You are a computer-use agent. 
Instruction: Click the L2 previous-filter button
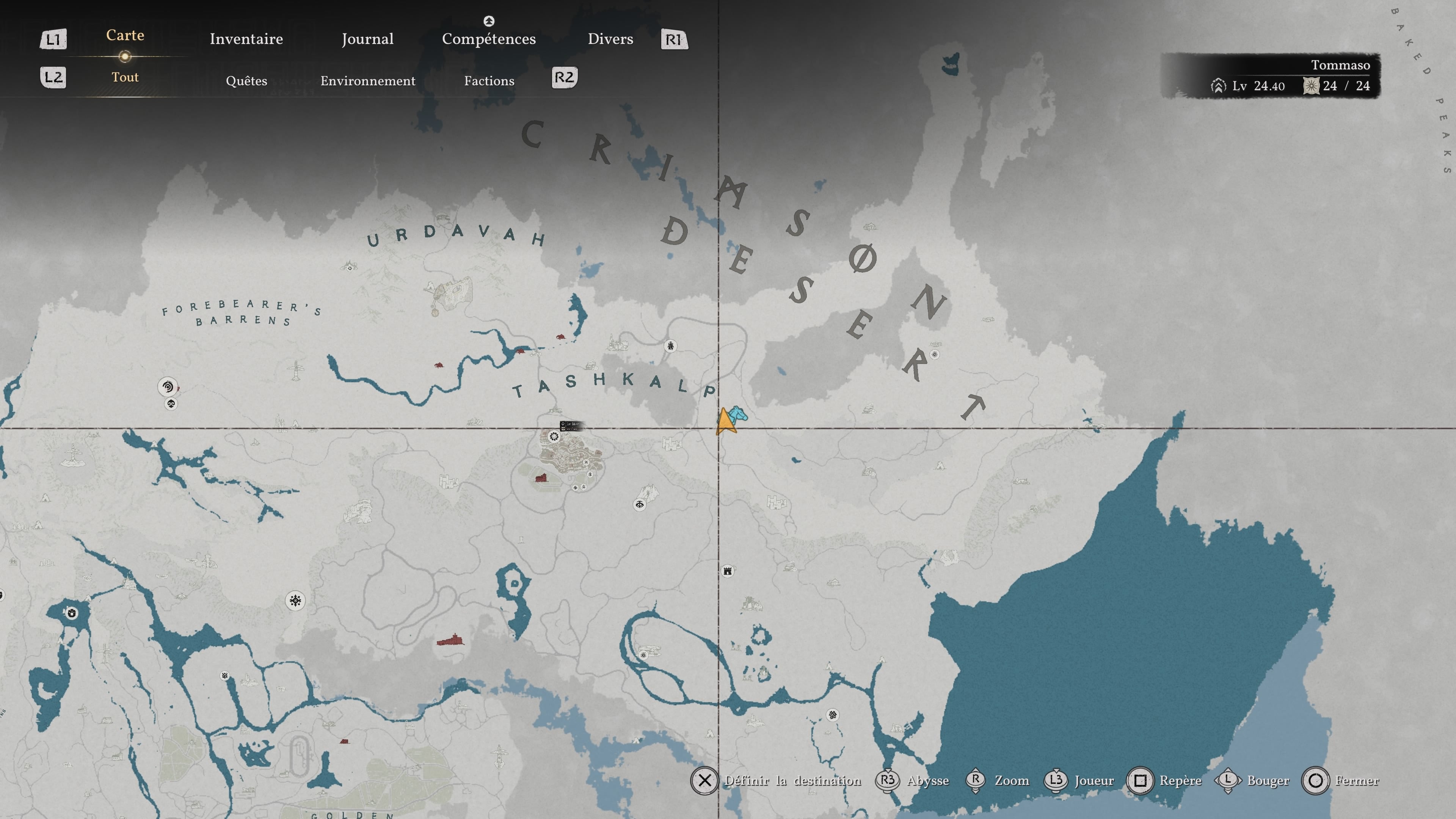(x=53, y=77)
